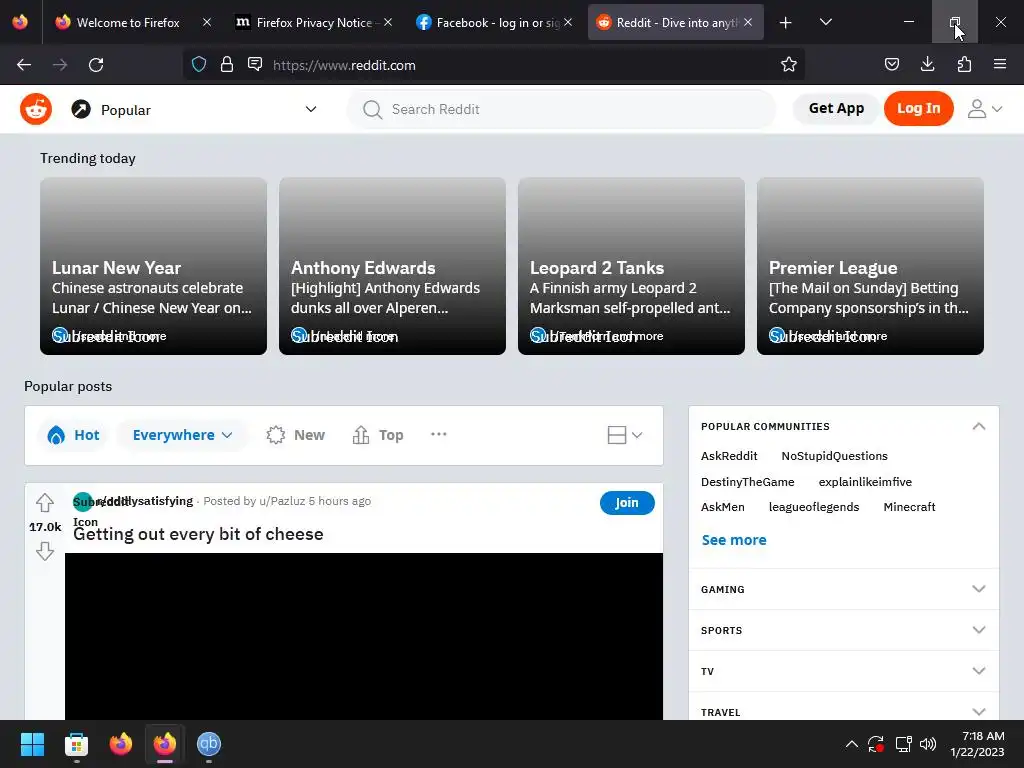Click the Search Reddit field
1024x768 pixels.
[x=562, y=109]
